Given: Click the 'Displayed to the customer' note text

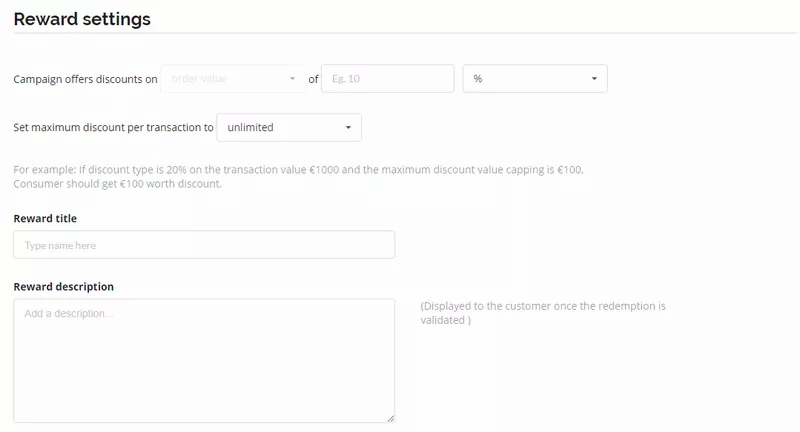Looking at the screenshot, I should (543, 313).
